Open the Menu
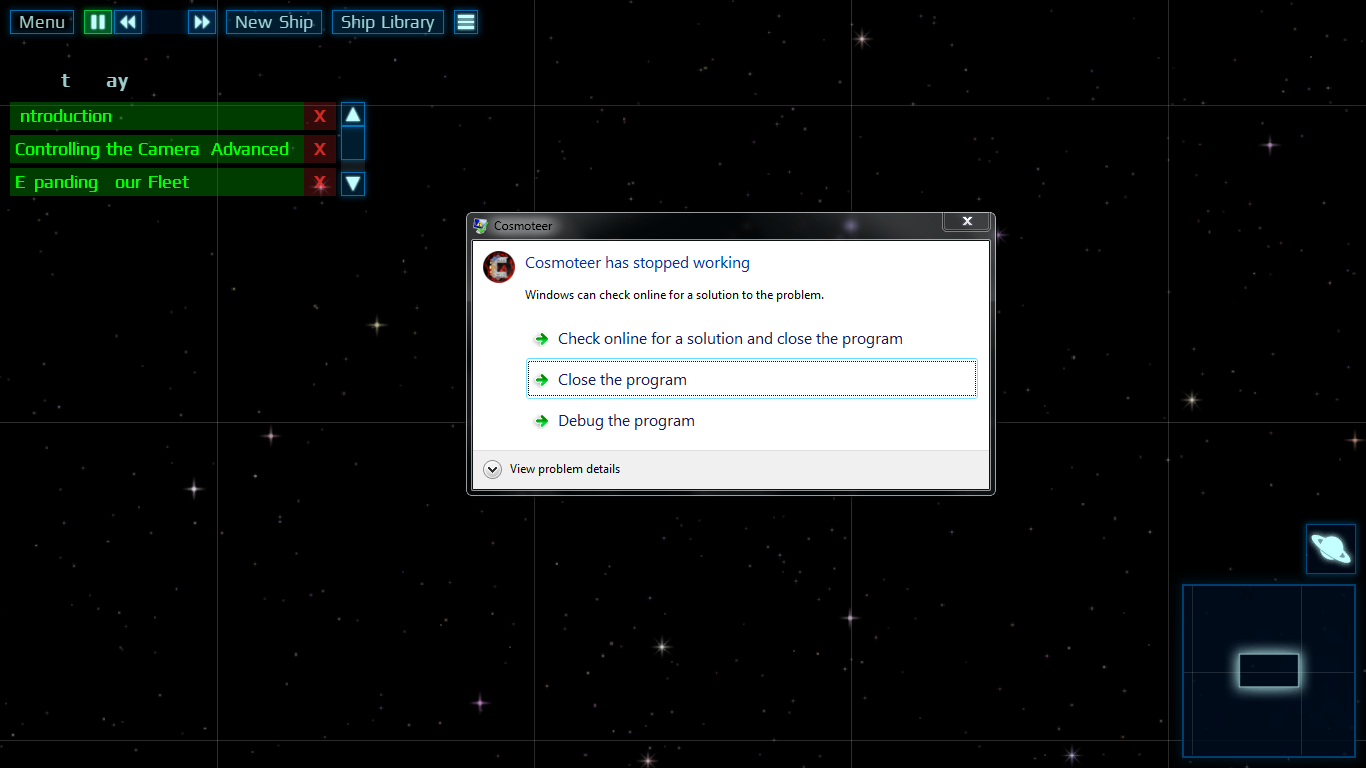Screen dimensions: 1366x768 coord(41,21)
